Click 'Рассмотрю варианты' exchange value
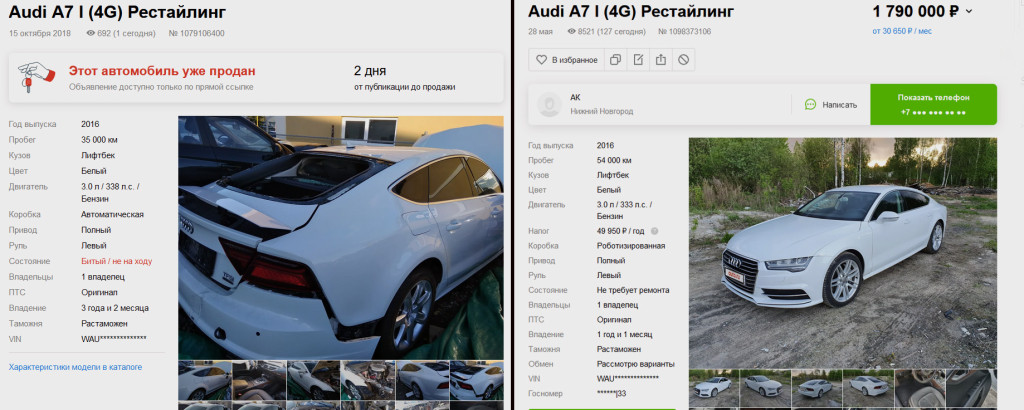This screenshot has width=1024, height=410. (635, 364)
